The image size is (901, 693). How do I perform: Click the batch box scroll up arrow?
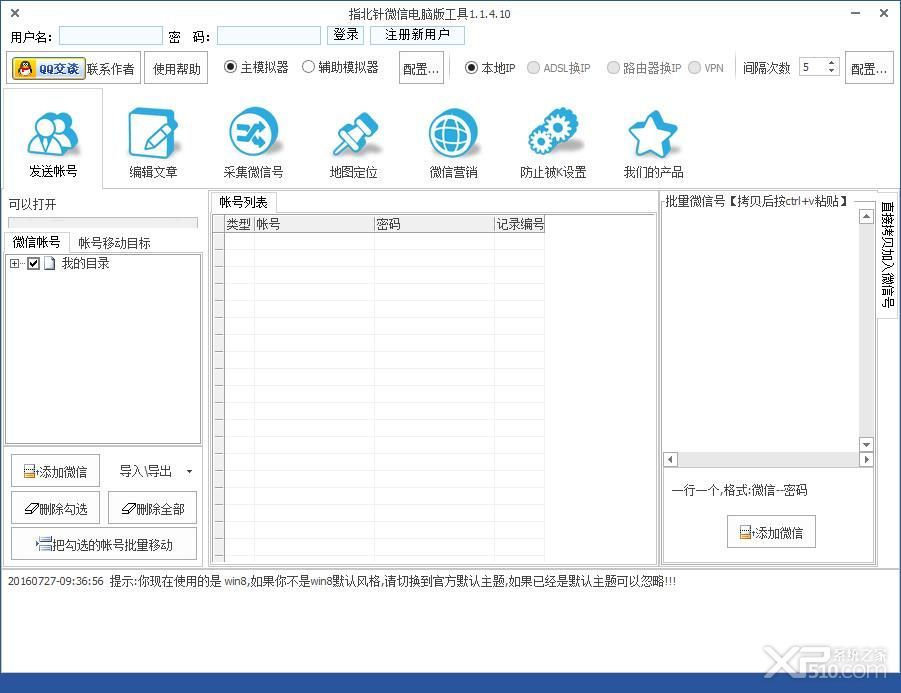point(867,217)
